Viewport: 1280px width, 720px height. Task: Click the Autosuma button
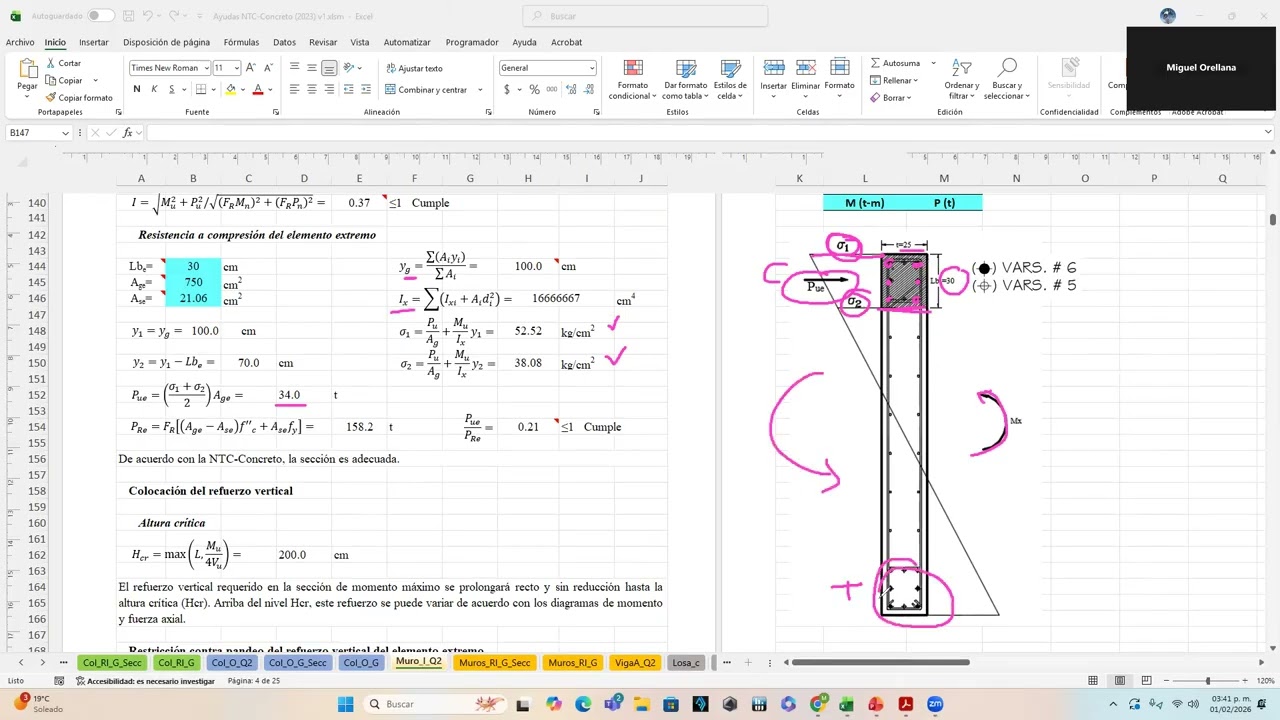point(895,63)
